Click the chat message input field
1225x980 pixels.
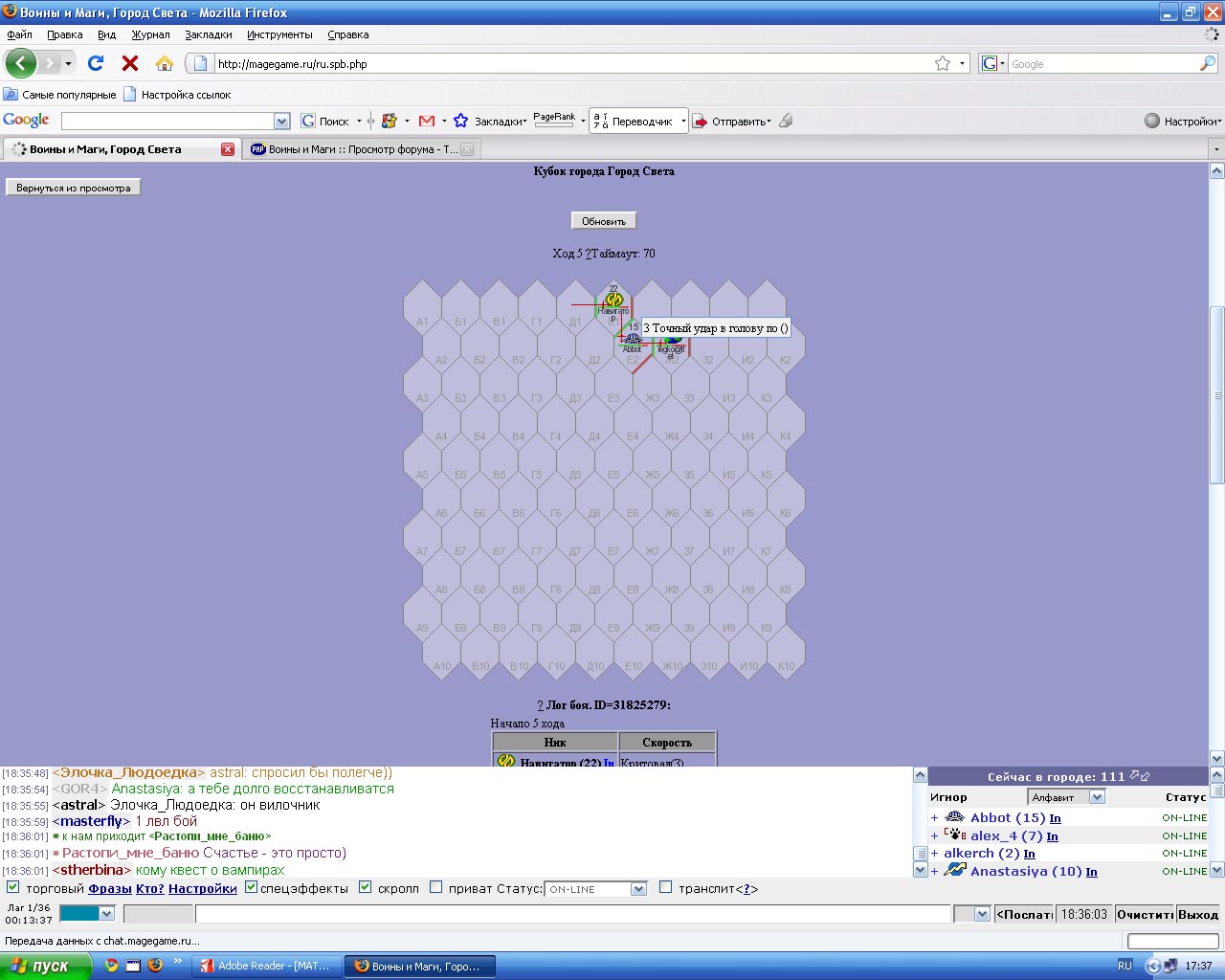572,914
